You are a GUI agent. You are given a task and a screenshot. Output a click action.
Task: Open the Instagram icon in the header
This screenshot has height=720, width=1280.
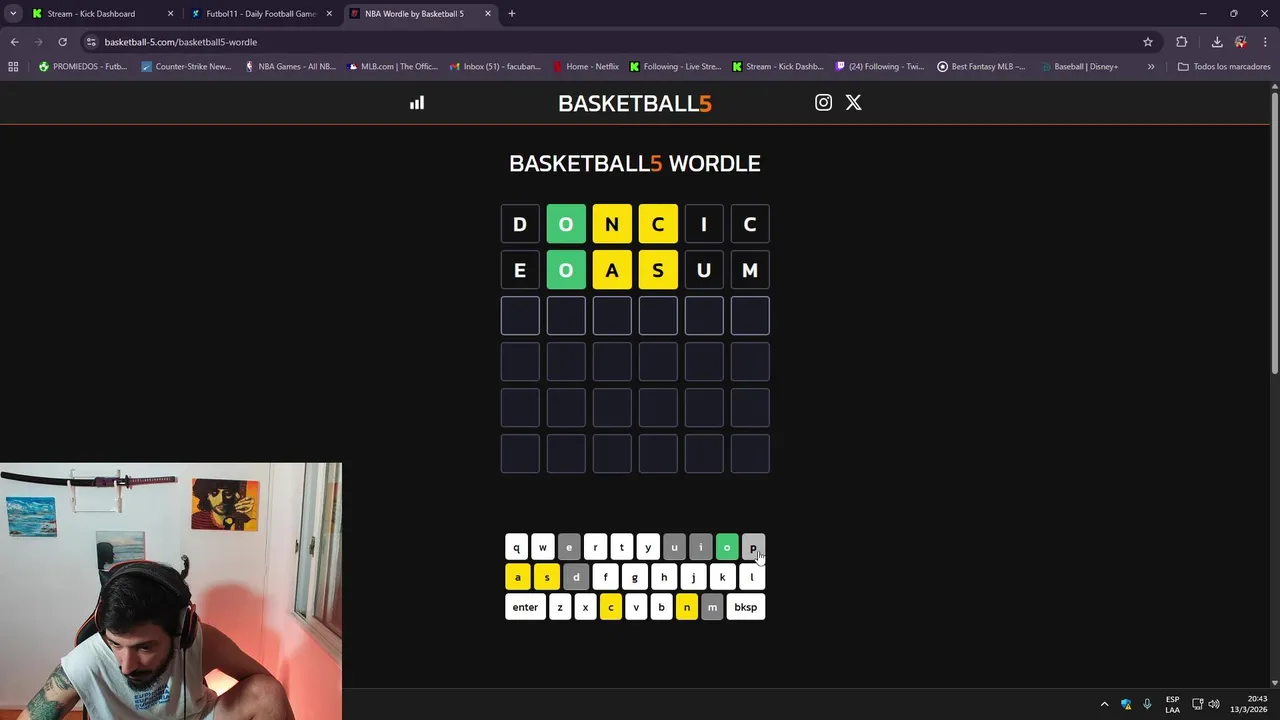(823, 102)
